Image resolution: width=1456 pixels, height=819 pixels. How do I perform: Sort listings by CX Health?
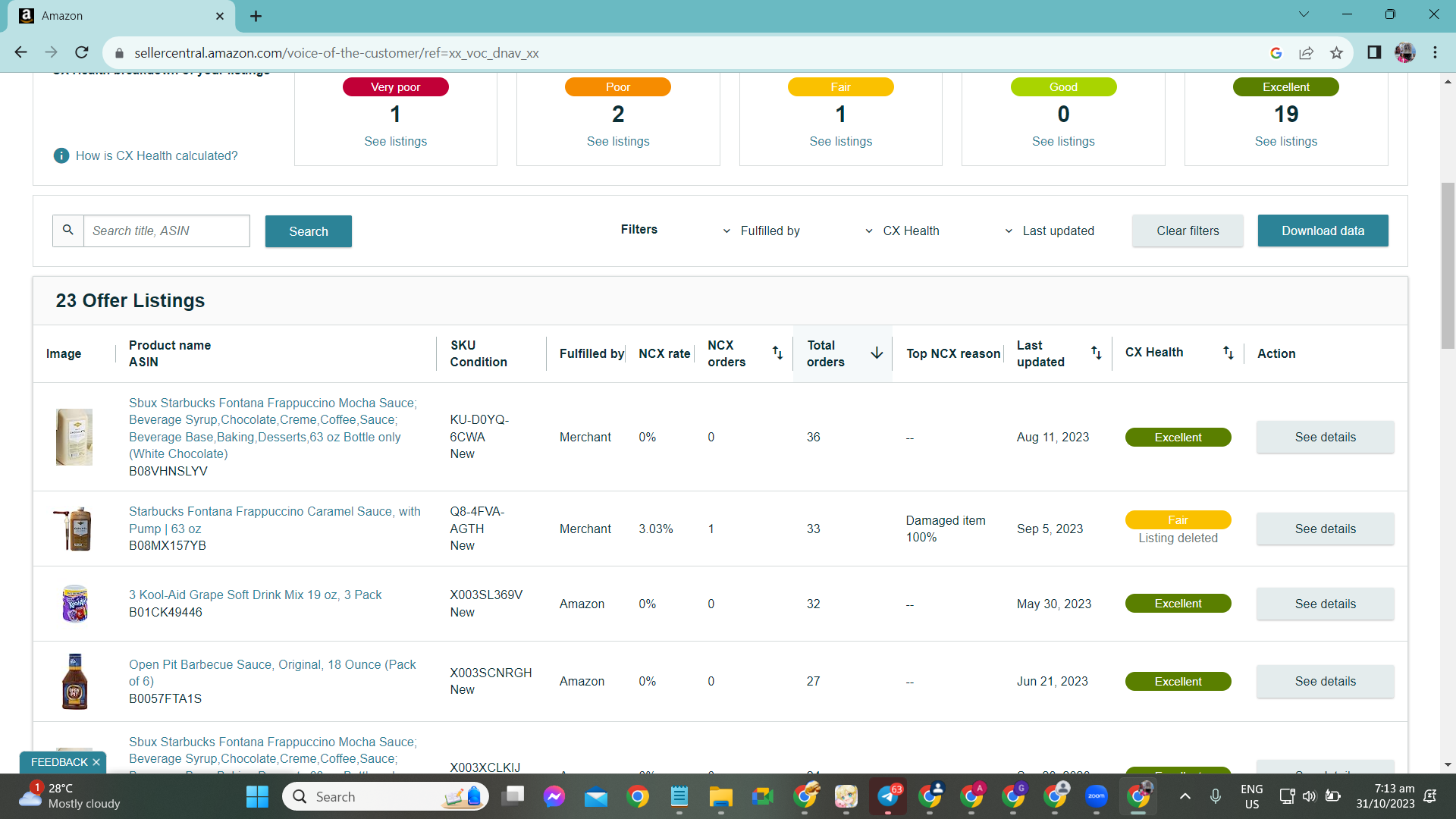1228,353
